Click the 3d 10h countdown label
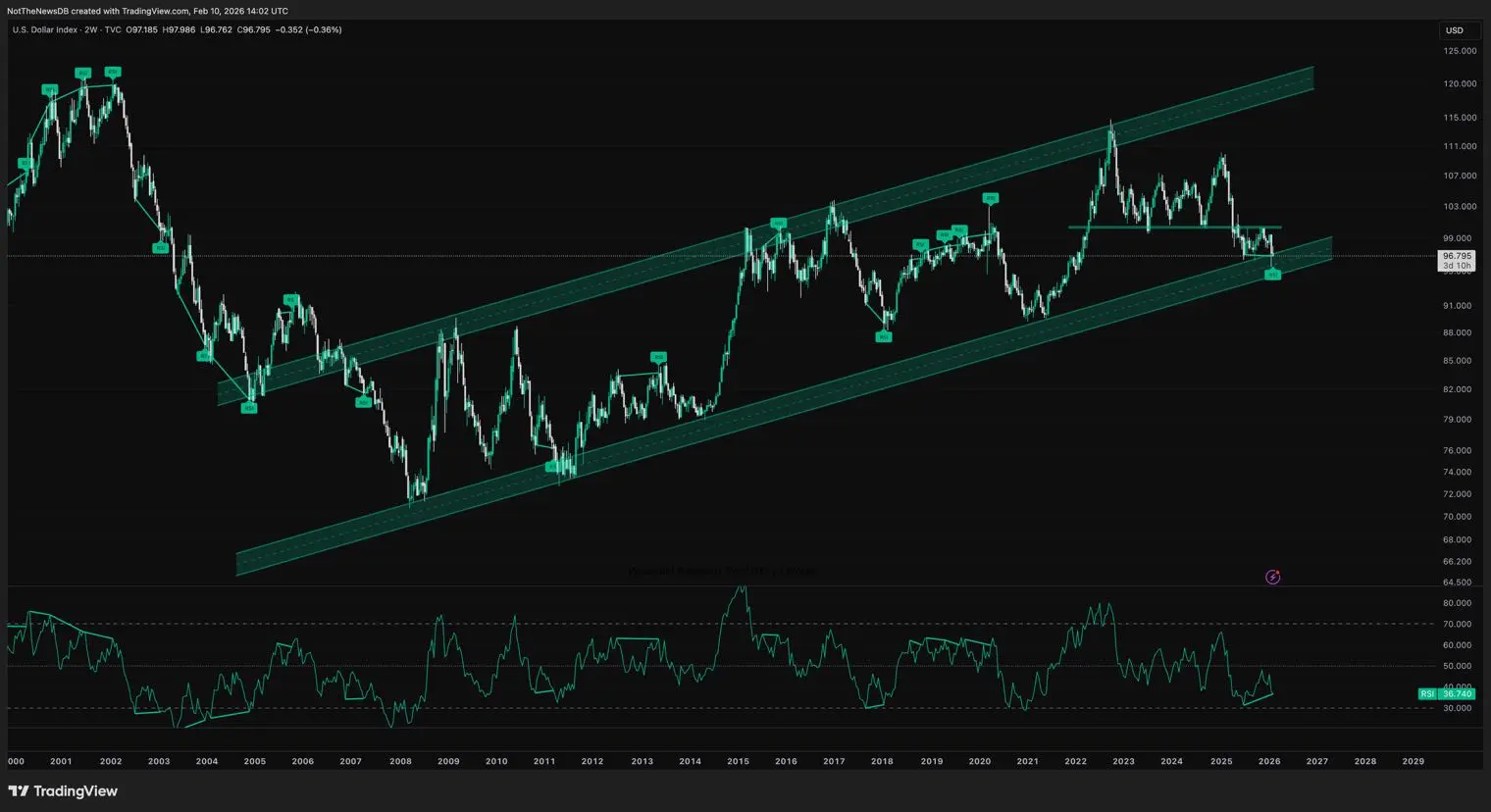 click(x=1457, y=266)
